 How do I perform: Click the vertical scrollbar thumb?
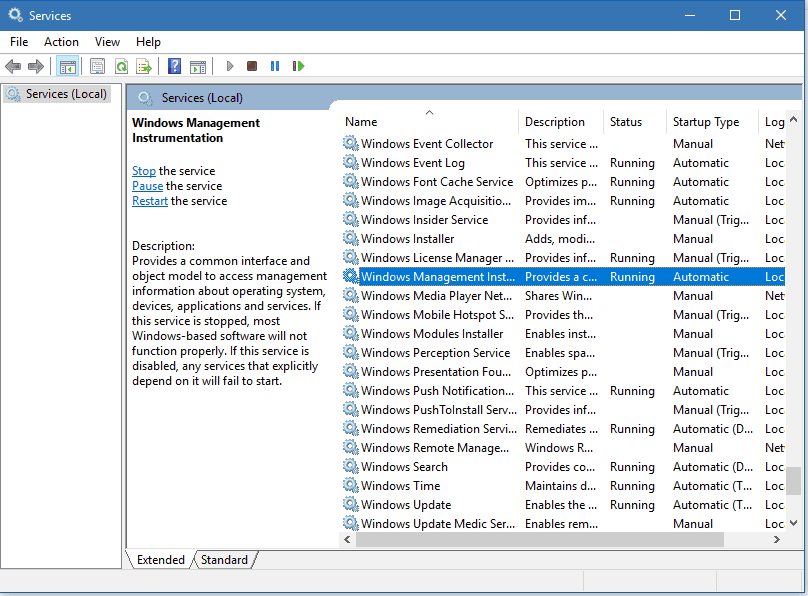[794, 481]
